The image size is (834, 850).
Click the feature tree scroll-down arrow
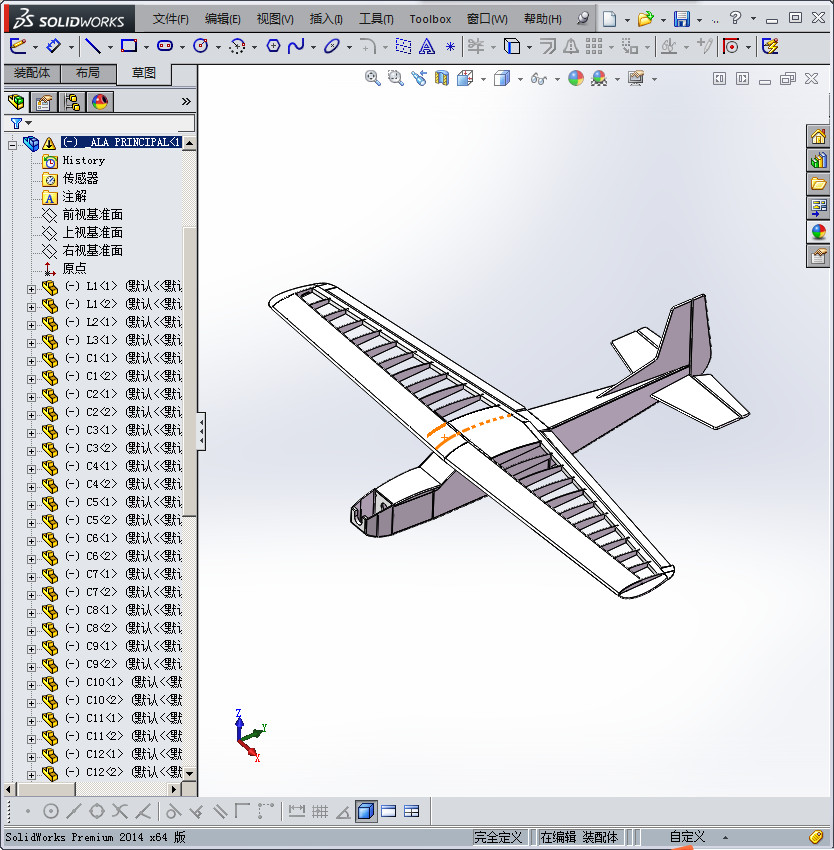pyautogui.click(x=189, y=774)
